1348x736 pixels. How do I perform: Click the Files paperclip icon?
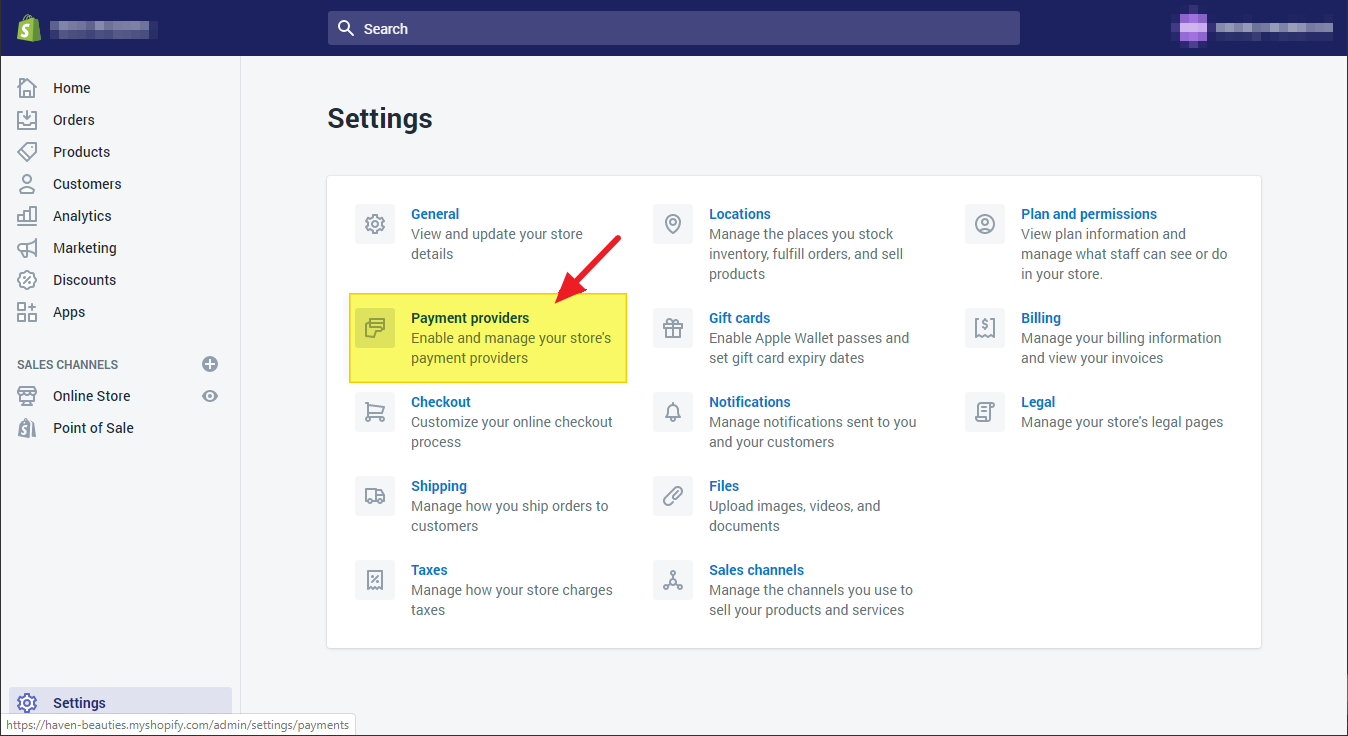pyautogui.click(x=673, y=496)
